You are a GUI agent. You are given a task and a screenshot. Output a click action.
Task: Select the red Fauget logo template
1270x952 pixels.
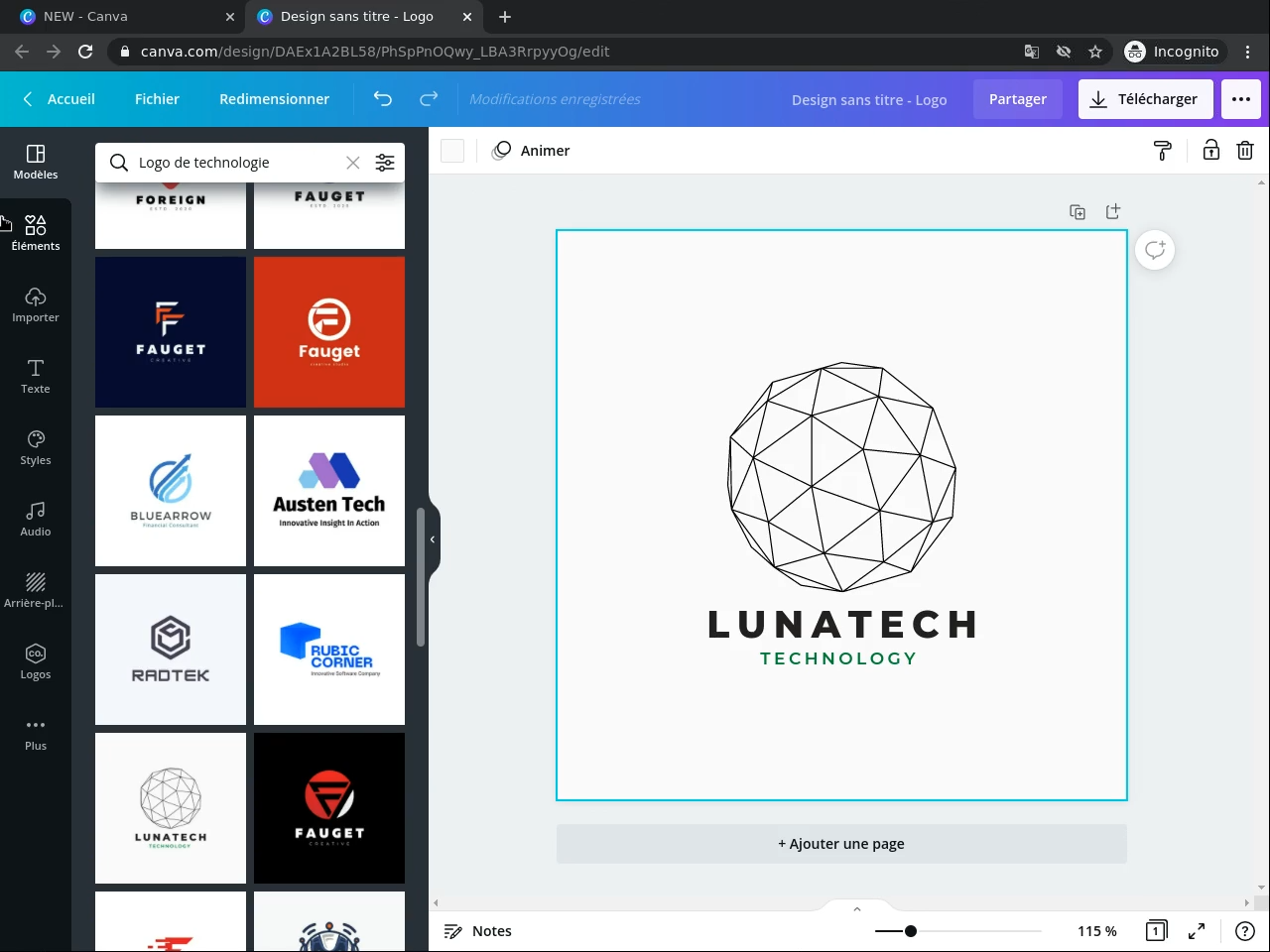click(x=329, y=332)
